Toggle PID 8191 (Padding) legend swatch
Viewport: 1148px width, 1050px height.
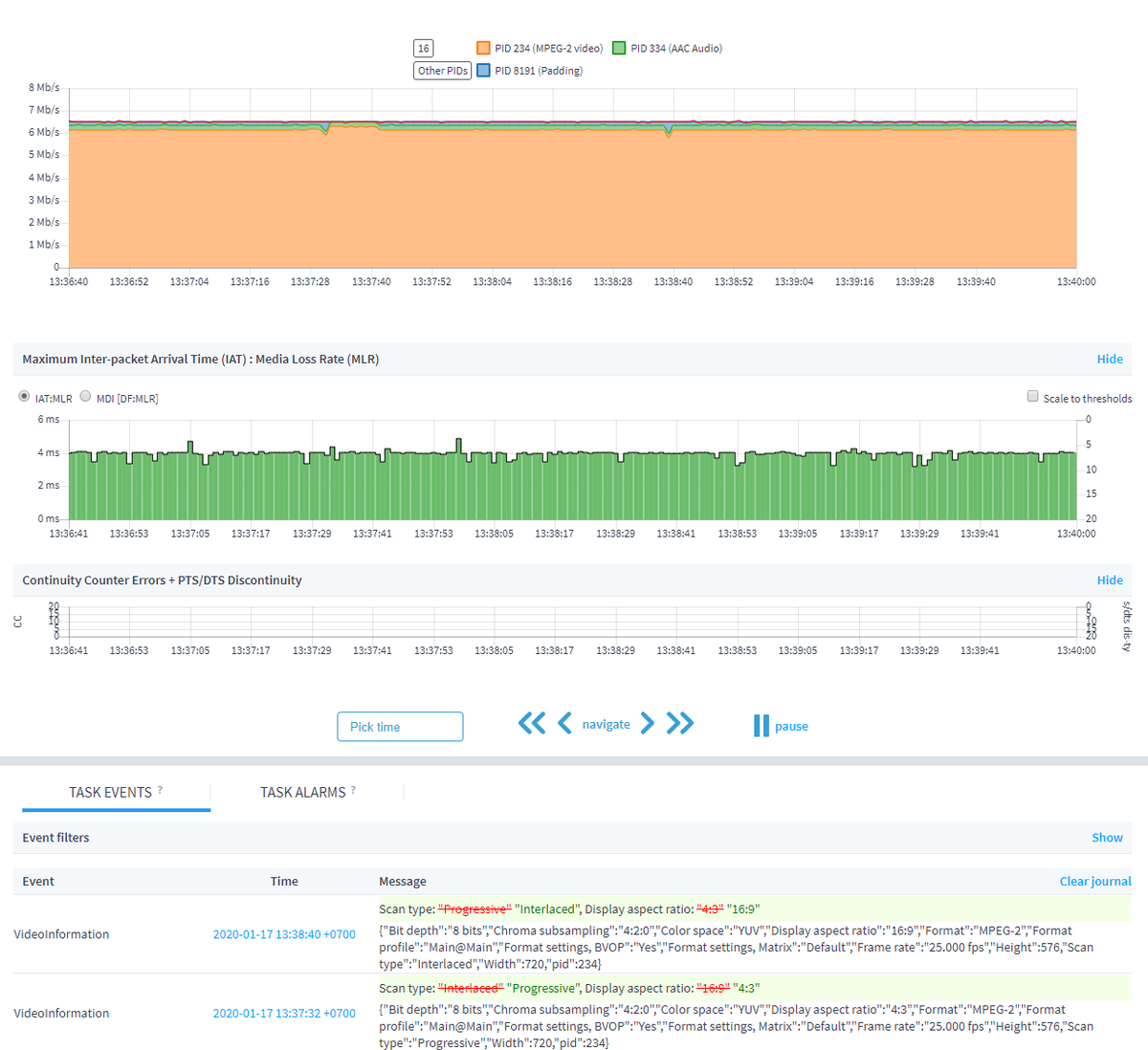483,71
